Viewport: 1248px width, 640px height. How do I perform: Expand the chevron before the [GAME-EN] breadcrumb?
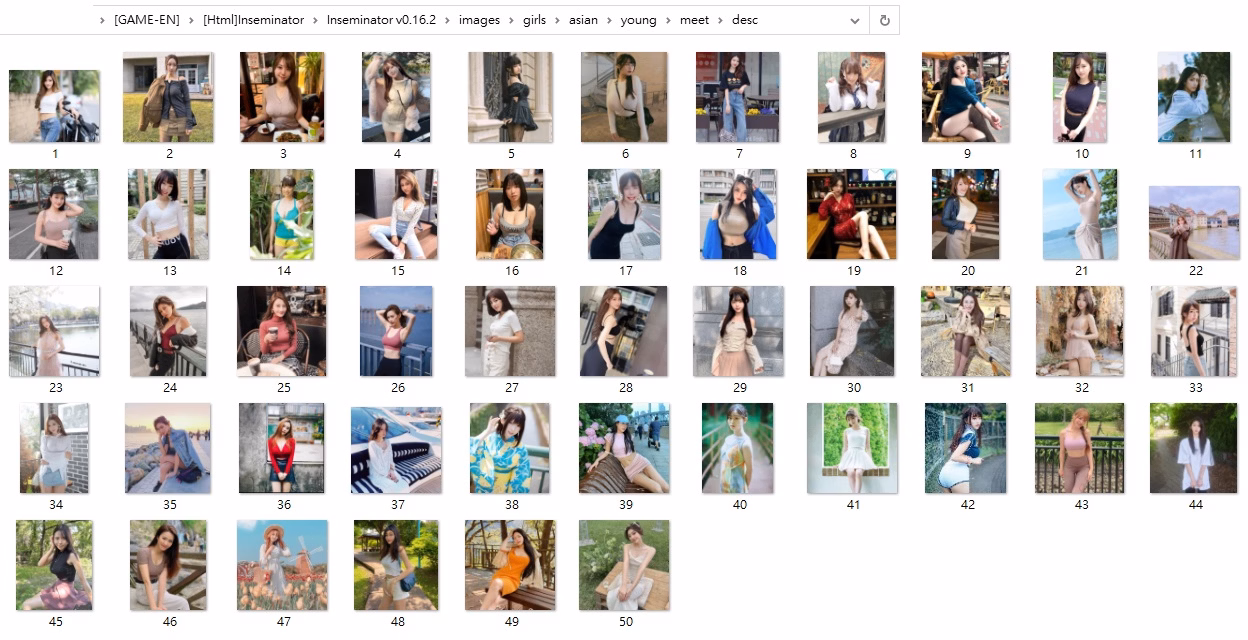click(x=103, y=20)
